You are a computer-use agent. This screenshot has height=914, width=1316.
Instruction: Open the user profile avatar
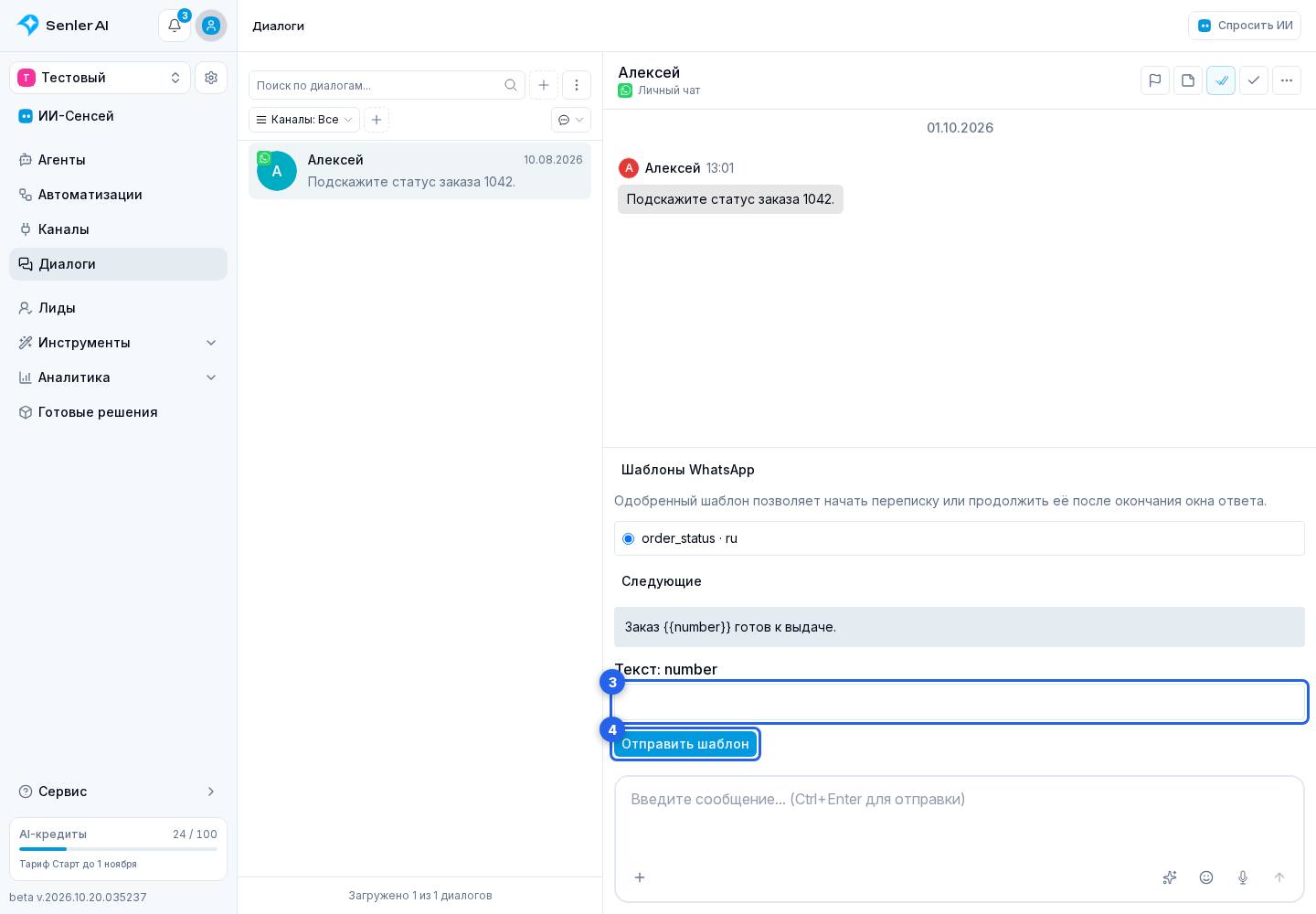[x=211, y=26]
